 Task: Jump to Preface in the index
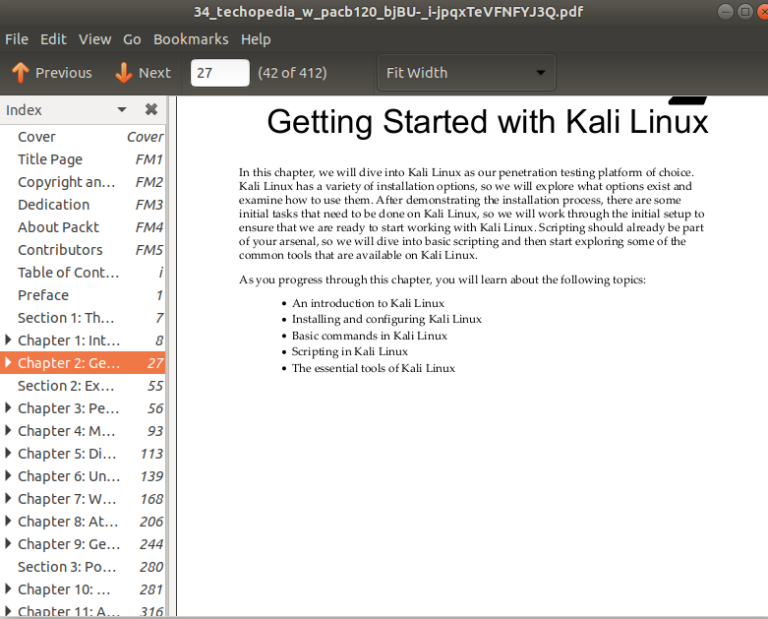[x=43, y=295]
